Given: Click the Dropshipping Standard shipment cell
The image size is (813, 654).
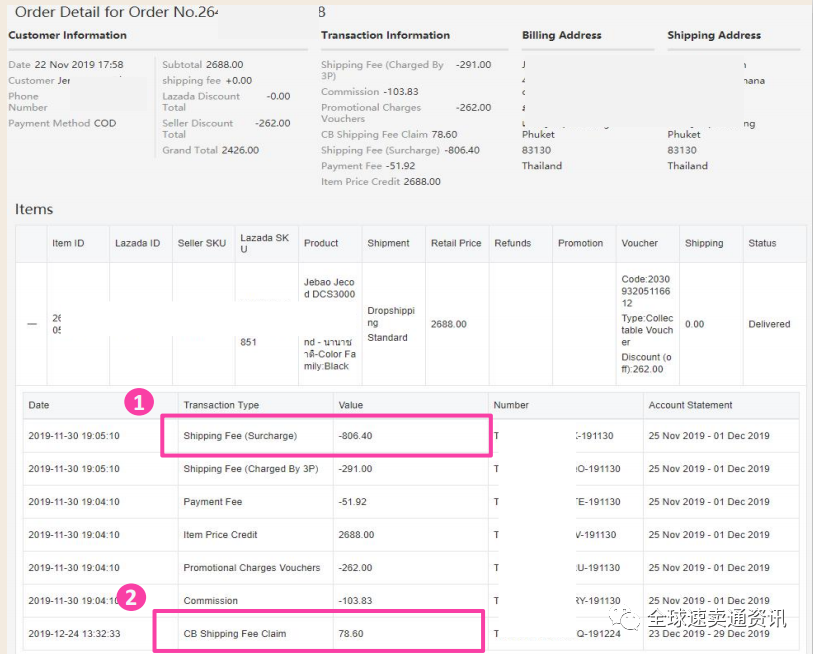Looking at the screenshot, I should 388,324.
